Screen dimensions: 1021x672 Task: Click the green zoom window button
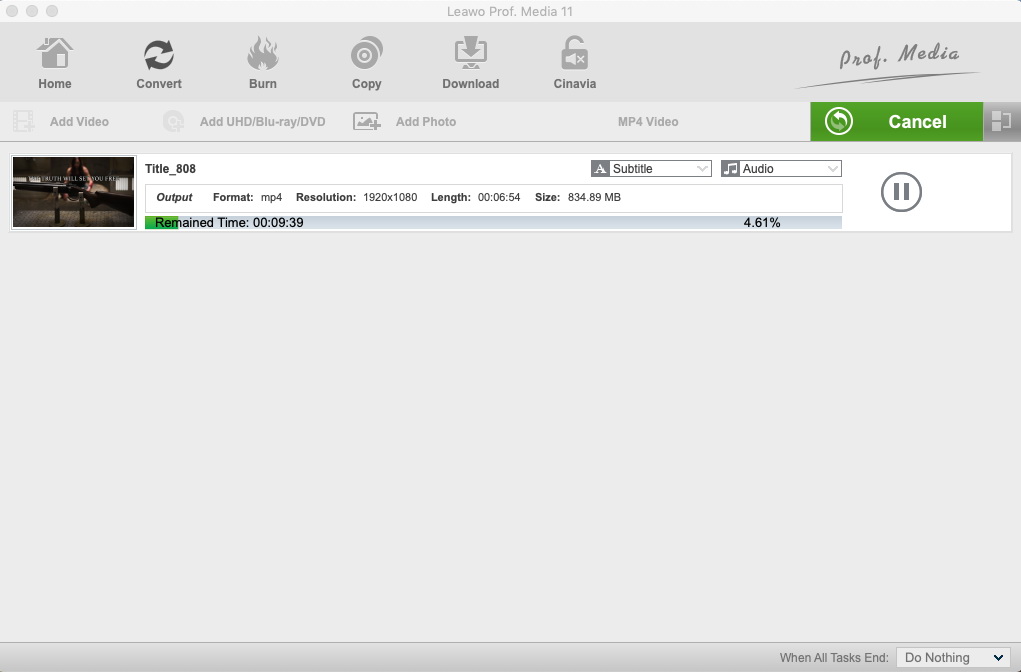click(52, 11)
